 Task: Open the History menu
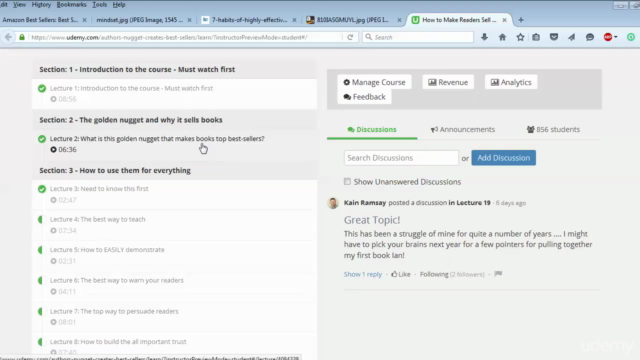[x=41, y=4]
